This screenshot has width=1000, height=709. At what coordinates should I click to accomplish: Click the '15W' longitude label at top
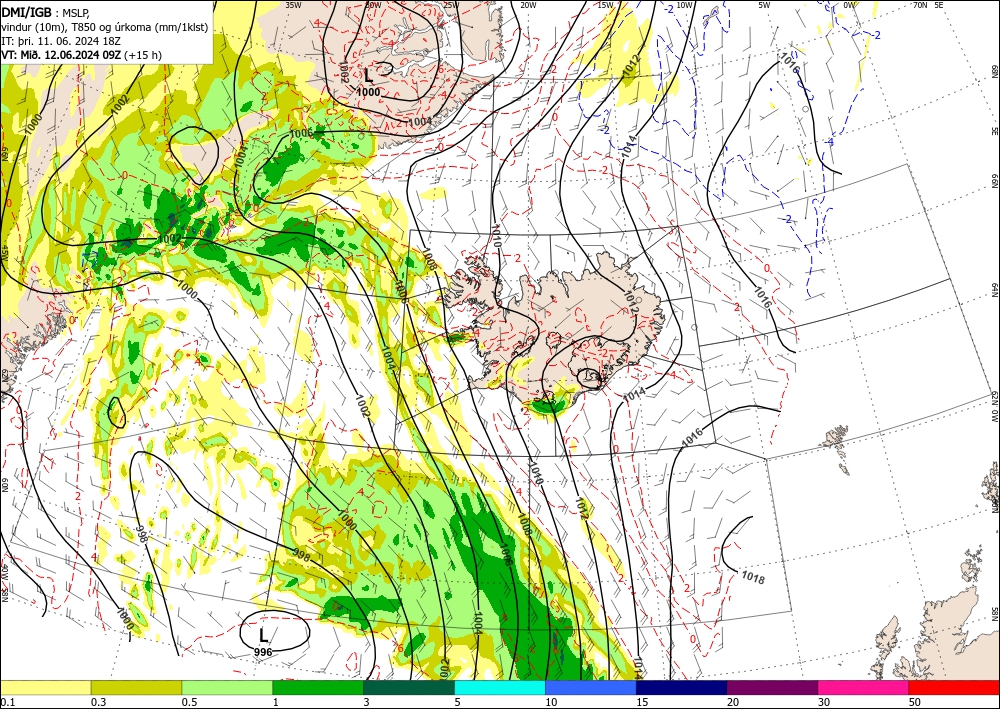(606, 5)
